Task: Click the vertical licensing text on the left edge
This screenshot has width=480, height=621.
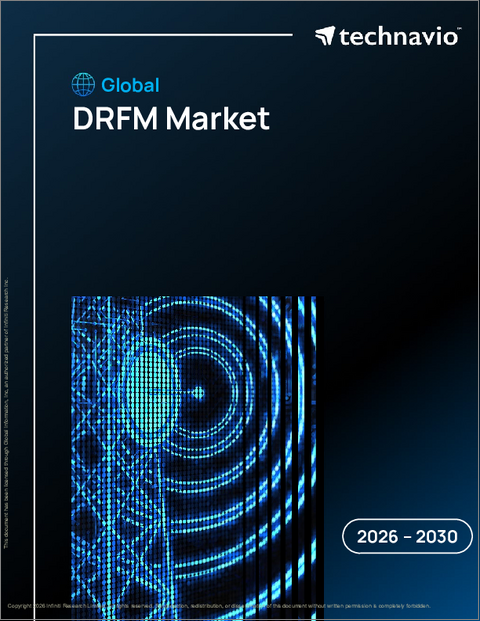Action: pos(6,413)
